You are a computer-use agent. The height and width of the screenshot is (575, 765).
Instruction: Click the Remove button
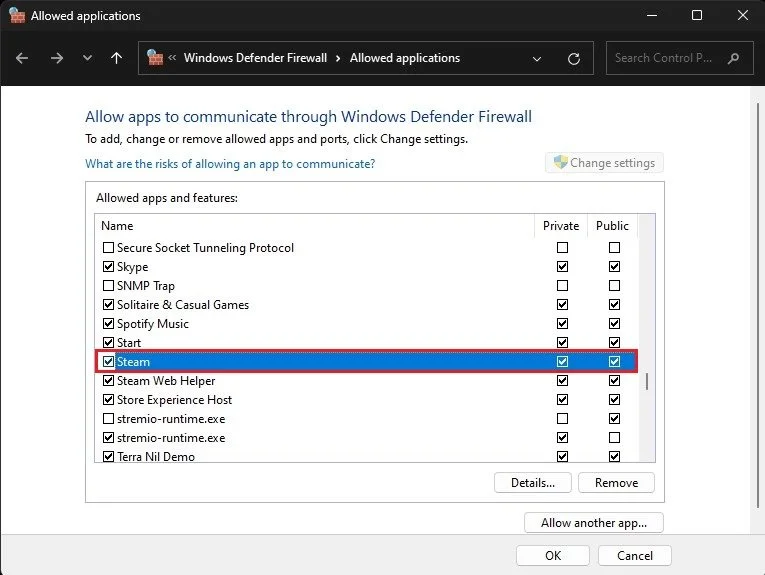(616, 483)
